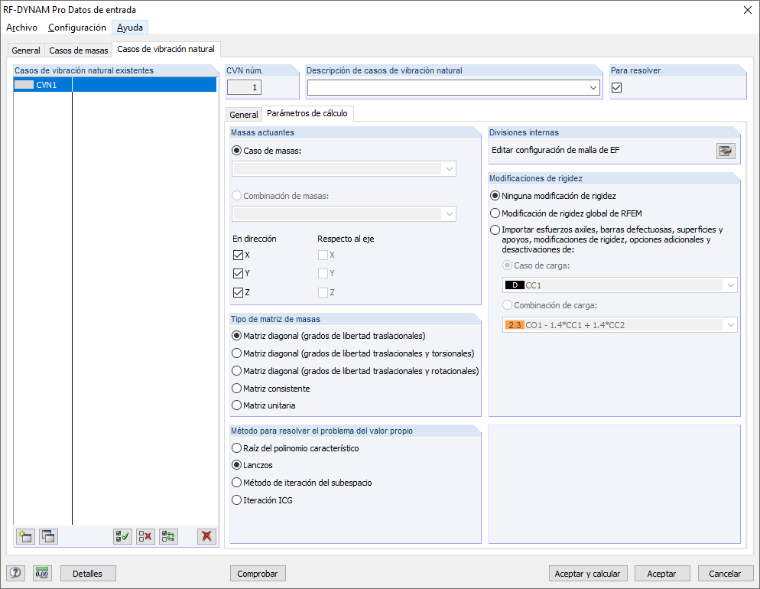Open the Configuración menu
Screen dimensions: 760x589
pyautogui.click(x=77, y=28)
